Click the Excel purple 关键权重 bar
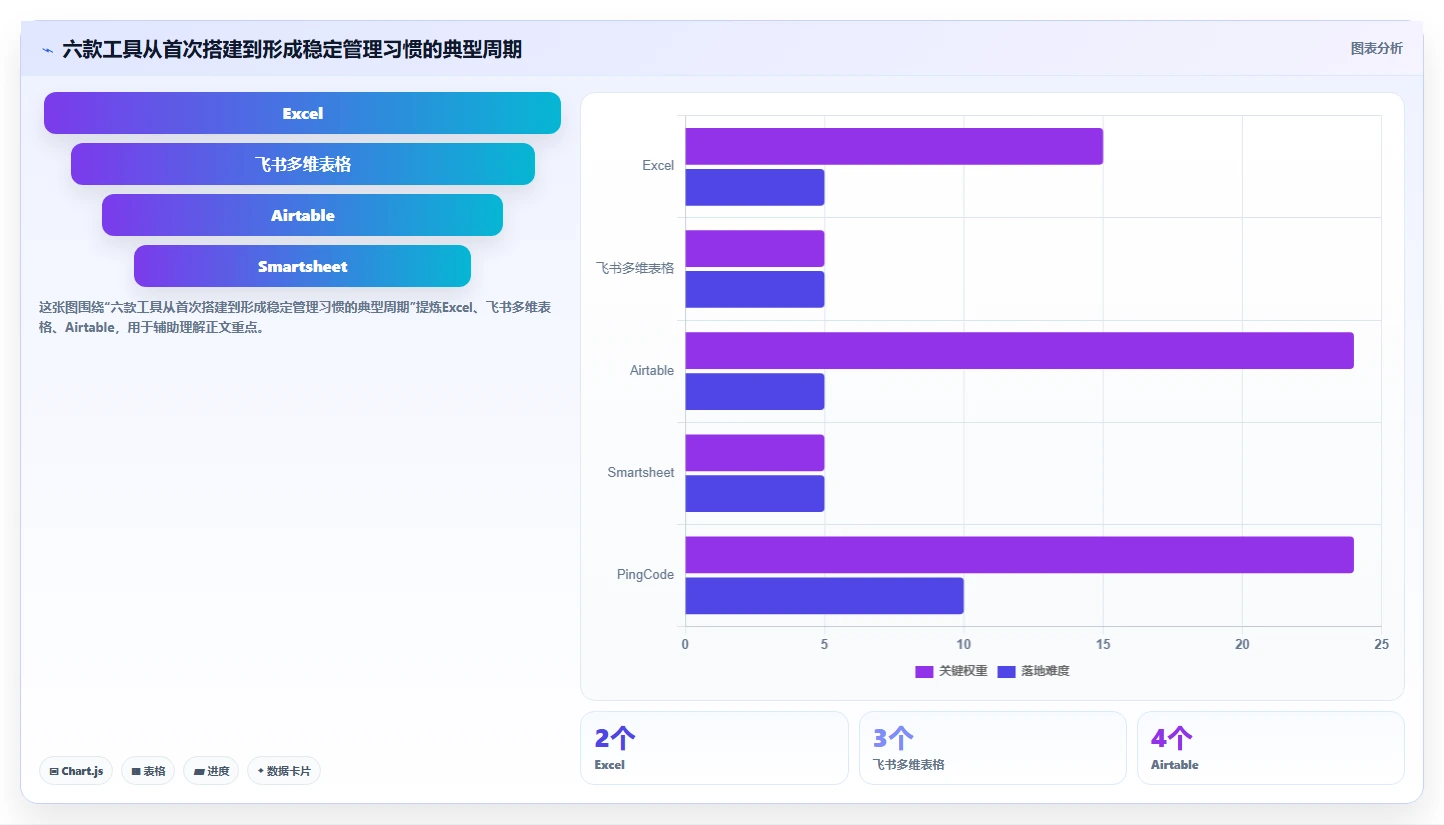The image size is (1444, 825). (894, 146)
